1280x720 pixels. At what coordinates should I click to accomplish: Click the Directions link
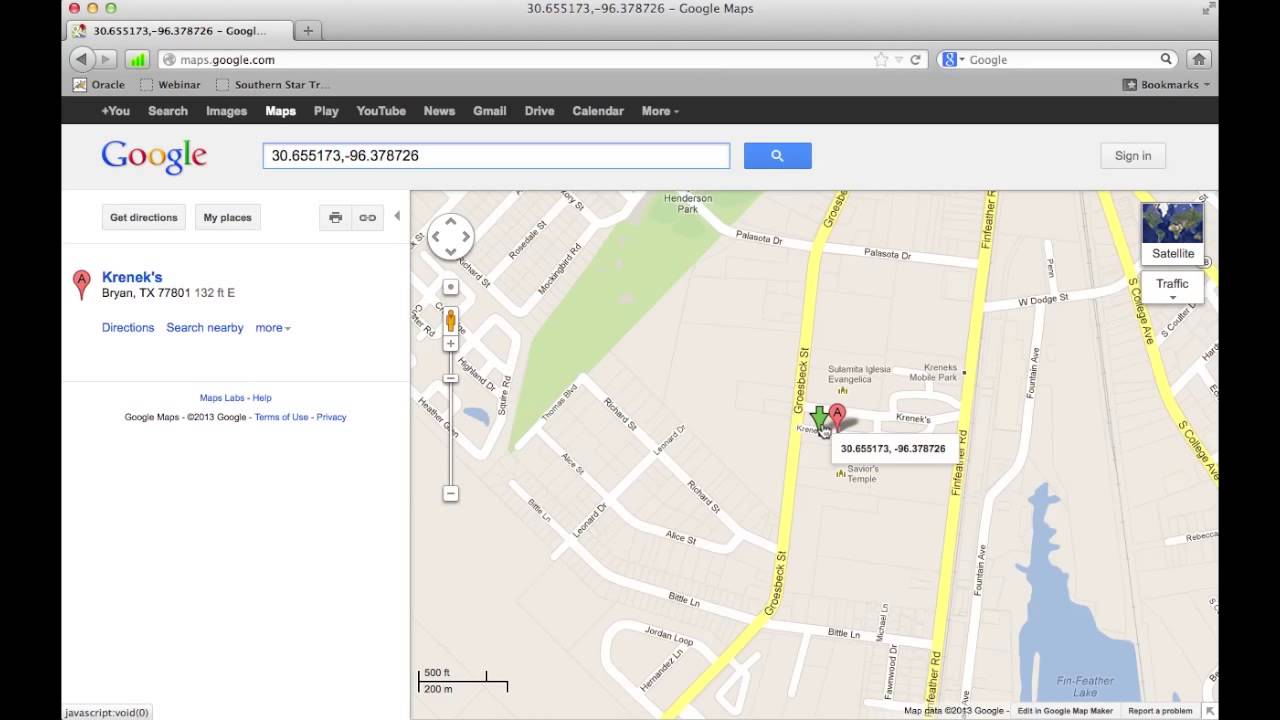pos(128,328)
